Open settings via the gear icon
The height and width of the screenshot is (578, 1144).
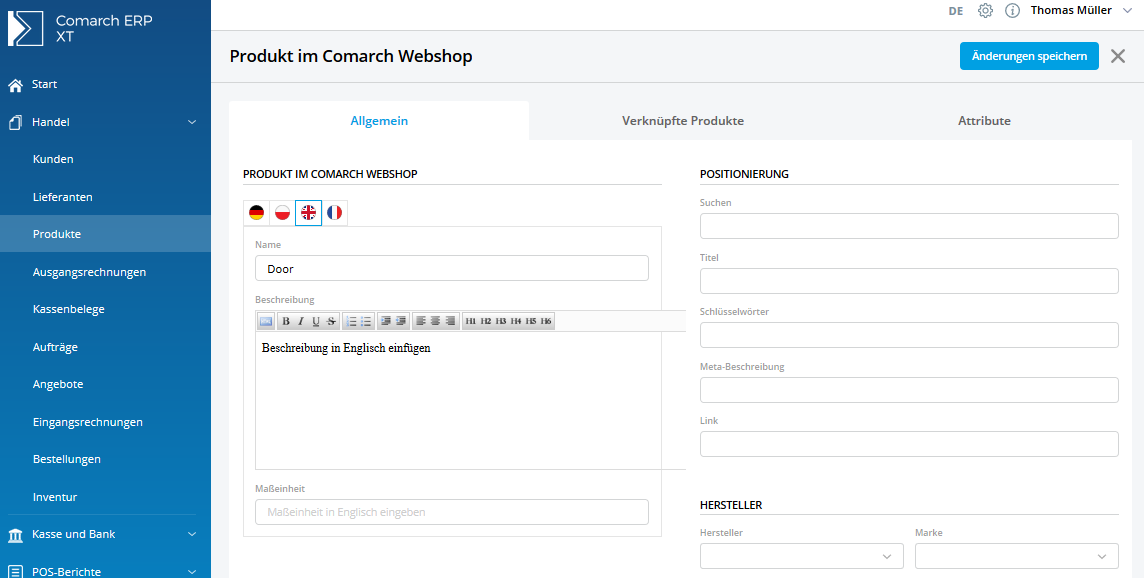986,11
